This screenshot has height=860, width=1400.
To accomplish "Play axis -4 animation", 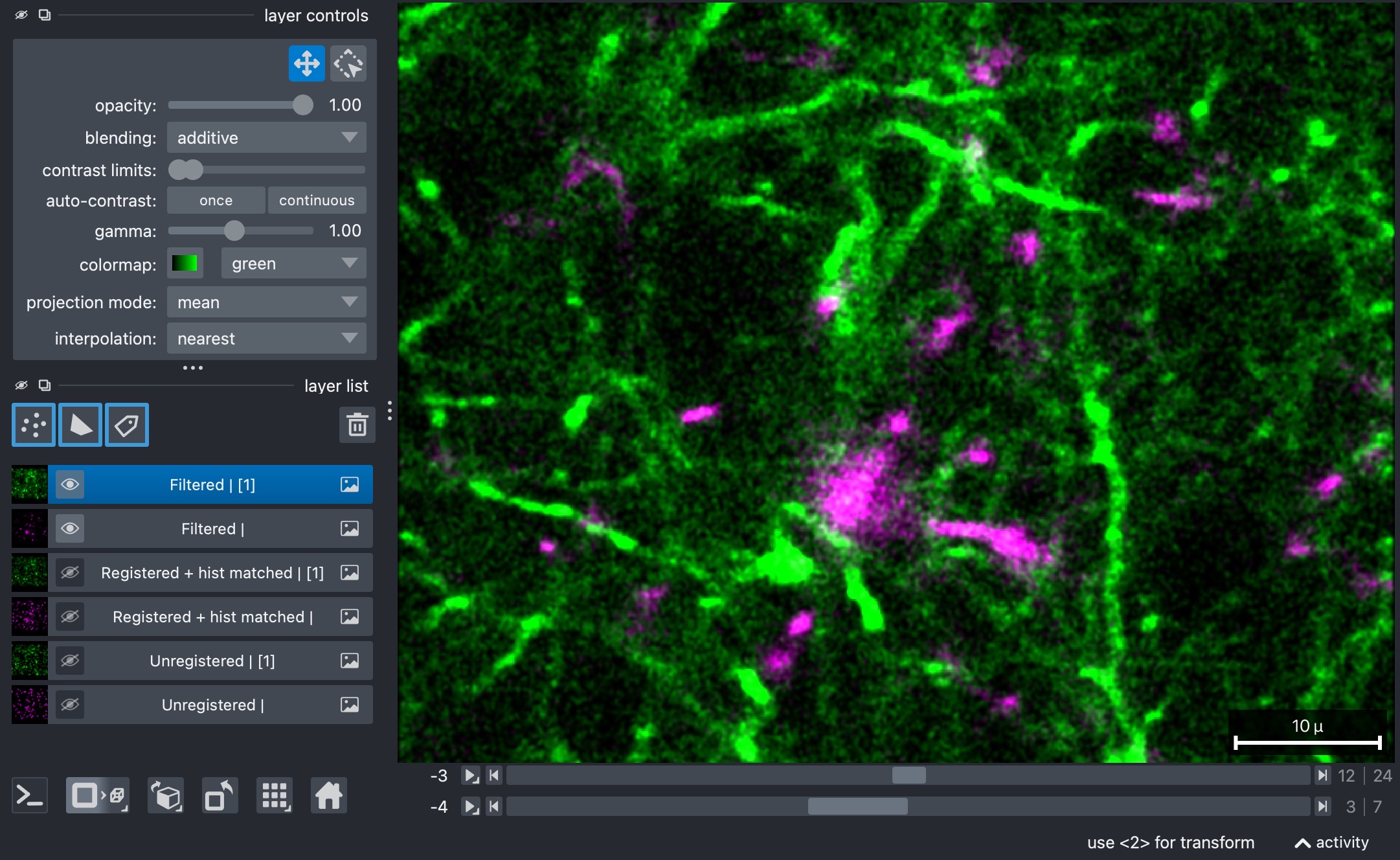I will [x=471, y=806].
